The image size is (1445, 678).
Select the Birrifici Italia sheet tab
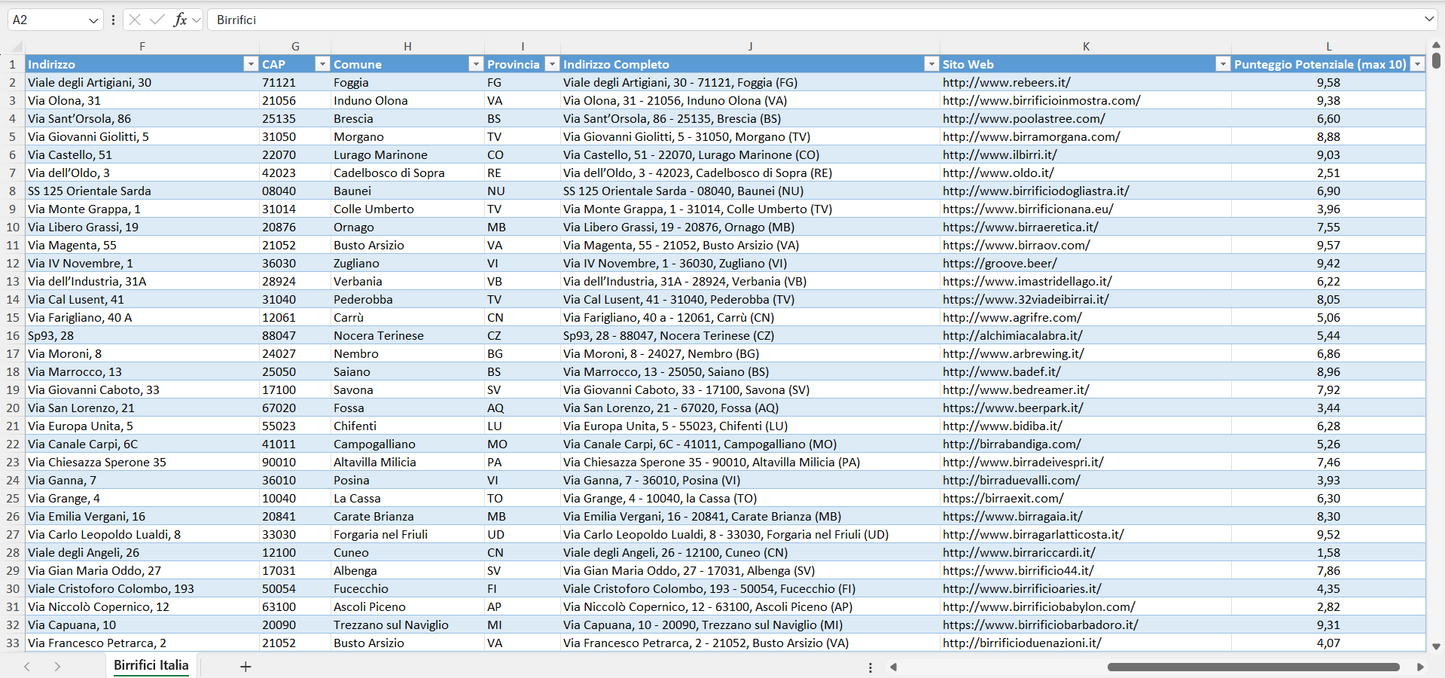click(x=150, y=665)
